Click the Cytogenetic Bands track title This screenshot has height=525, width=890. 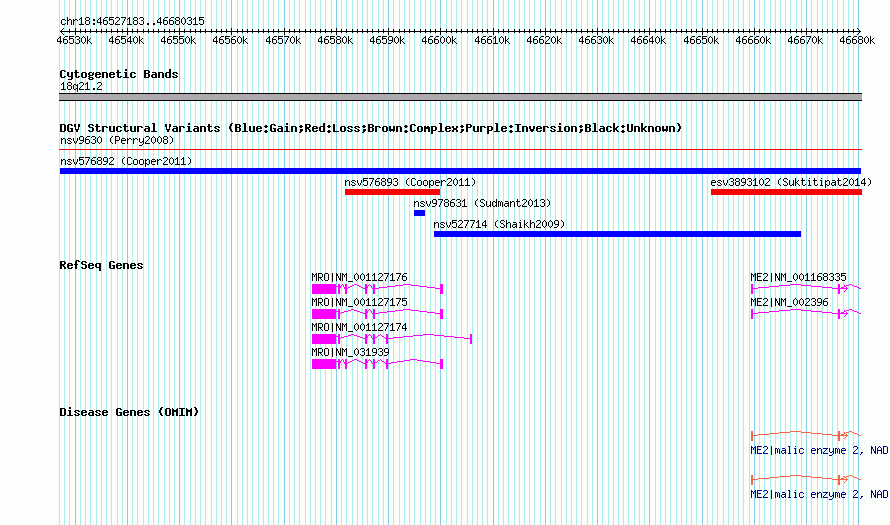(x=119, y=74)
